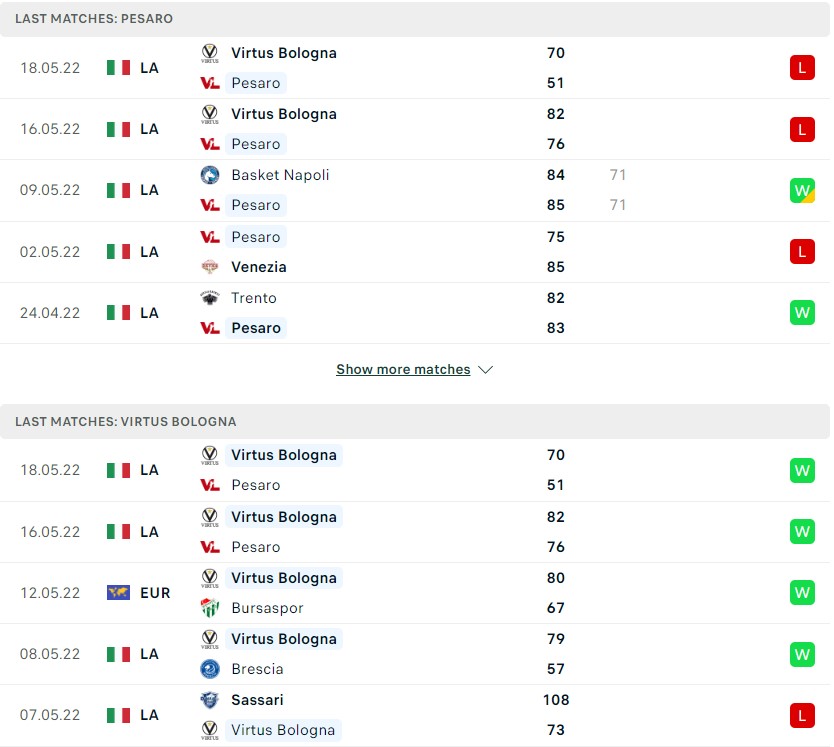Click the W badge on the Basket Napoli match
This screenshot has width=834, height=747.
click(801, 190)
